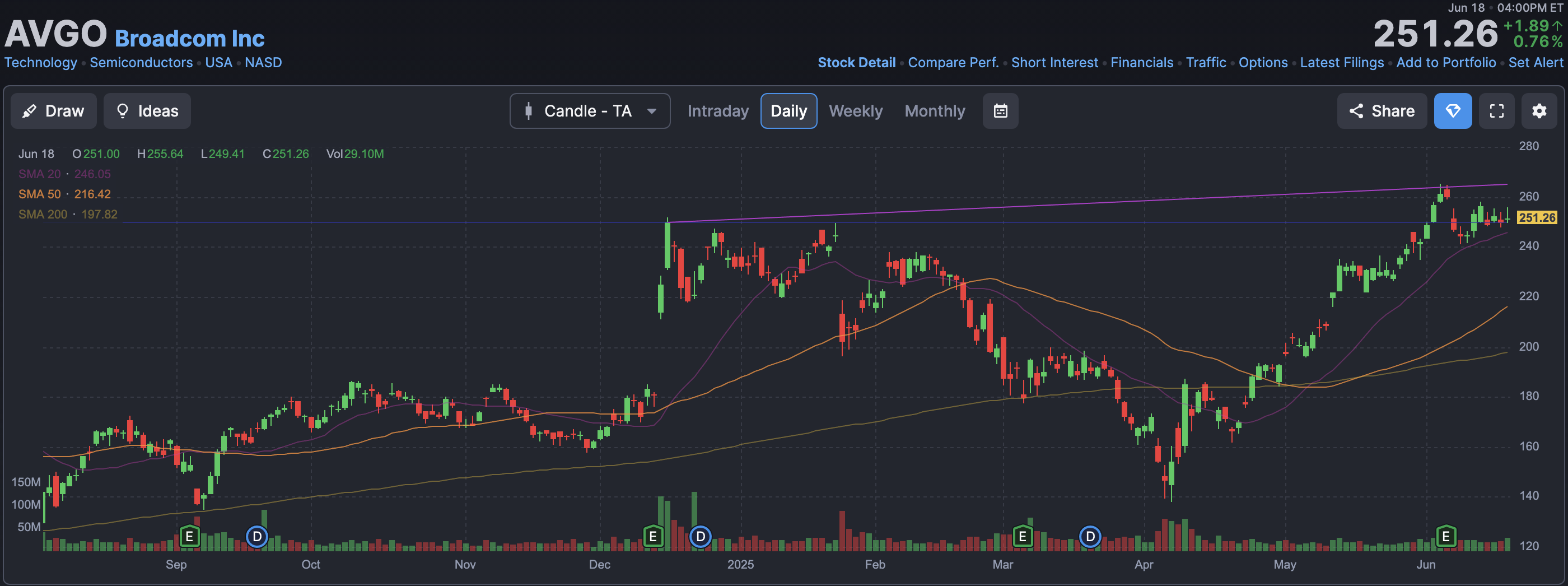Open chart settings gear
1568x586 pixels.
1539,111
